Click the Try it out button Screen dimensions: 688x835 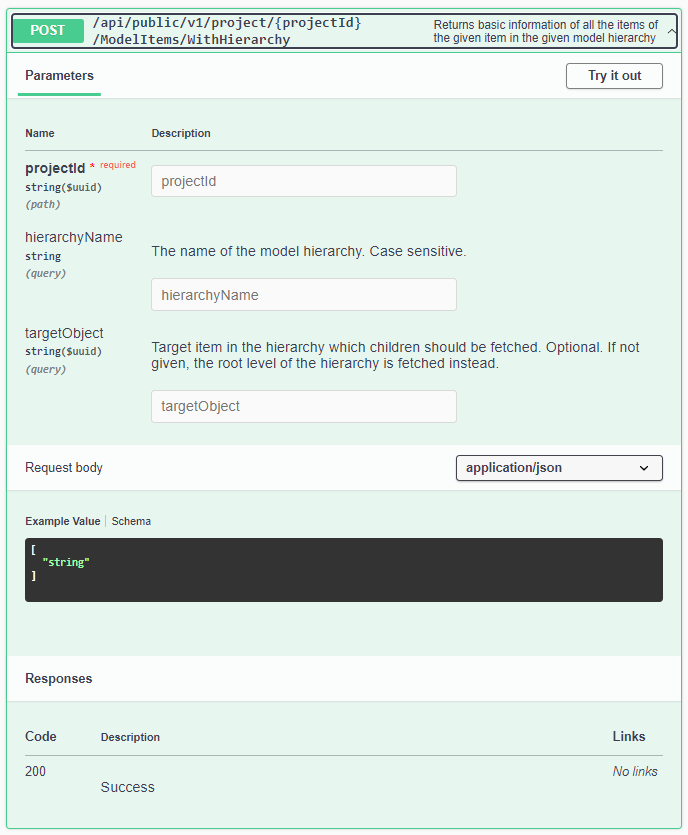pyautogui.click(x=614, y=76)
